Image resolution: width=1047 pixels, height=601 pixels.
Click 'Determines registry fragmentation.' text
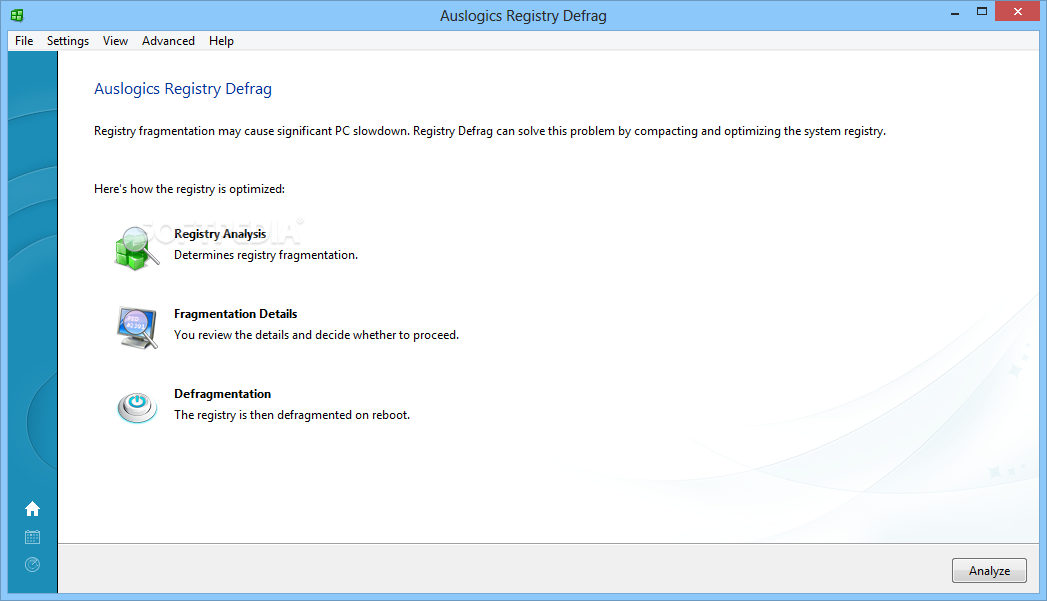pyautogui.click(x=266, y=255)
